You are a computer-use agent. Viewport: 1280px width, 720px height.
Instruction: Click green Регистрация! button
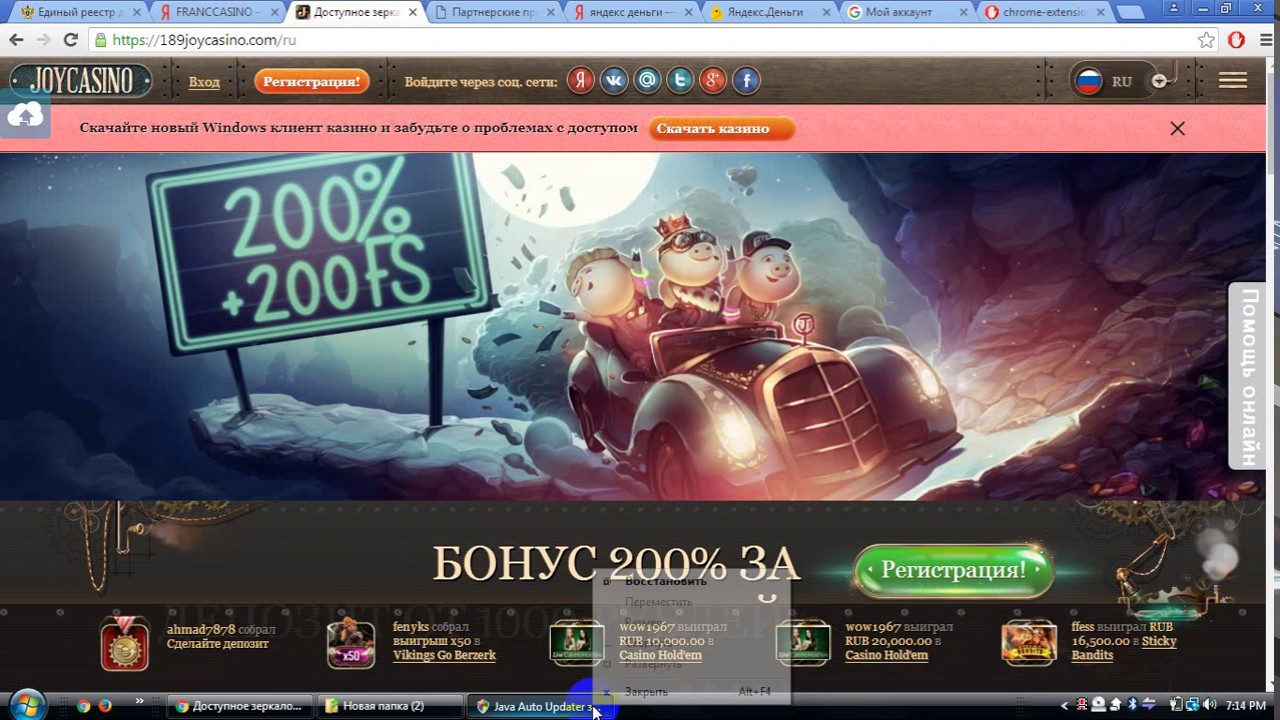coord(953,571)
